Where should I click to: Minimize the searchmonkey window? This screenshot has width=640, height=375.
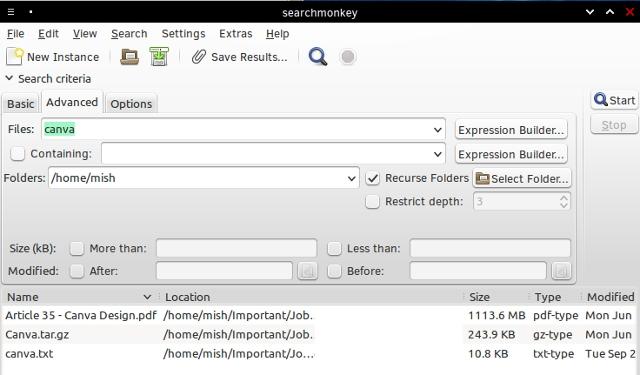[x=590, y=12]
